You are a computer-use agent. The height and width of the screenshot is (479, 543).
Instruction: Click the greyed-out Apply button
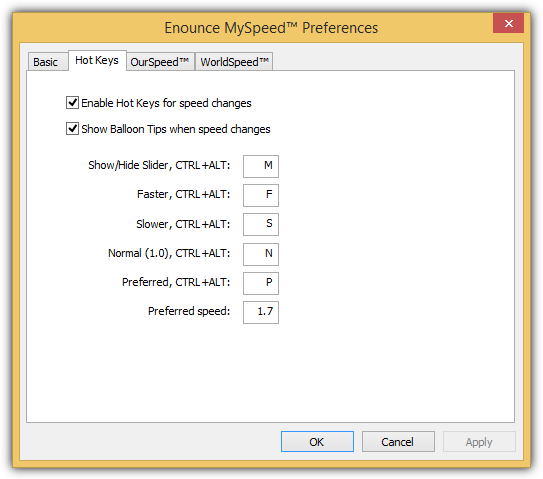(479, 442)
